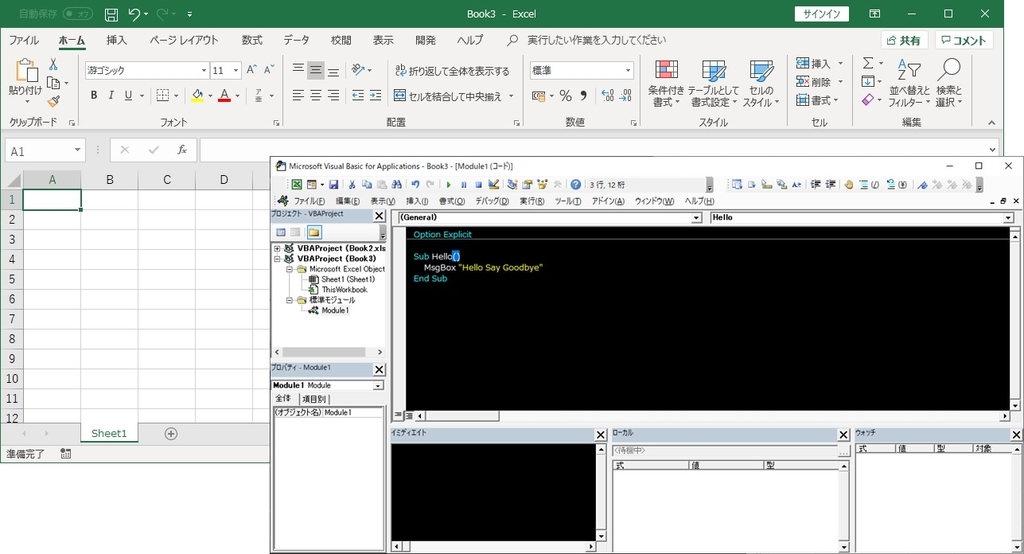Click the red font color swatch button

pos(225,95)
